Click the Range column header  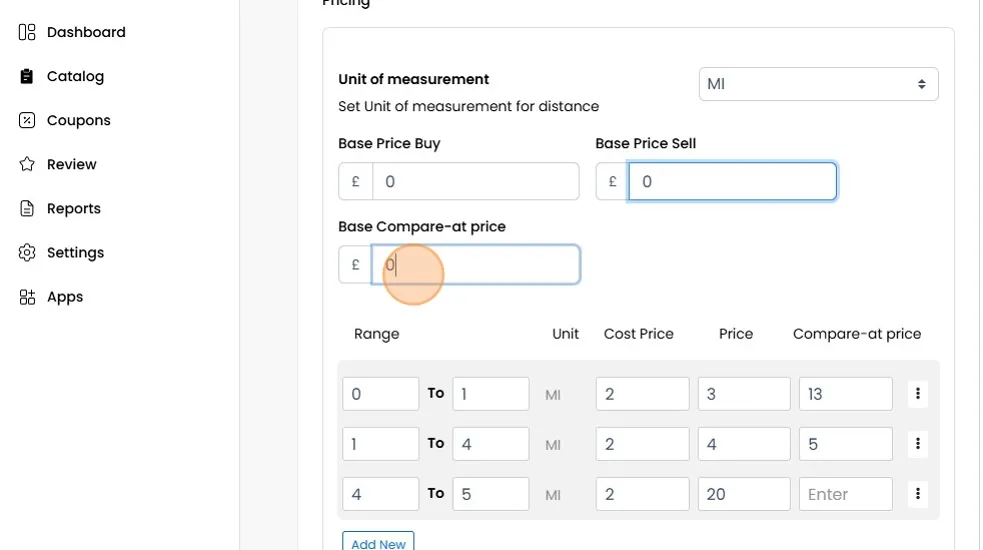pyautogui.click(x=376, y=334)
